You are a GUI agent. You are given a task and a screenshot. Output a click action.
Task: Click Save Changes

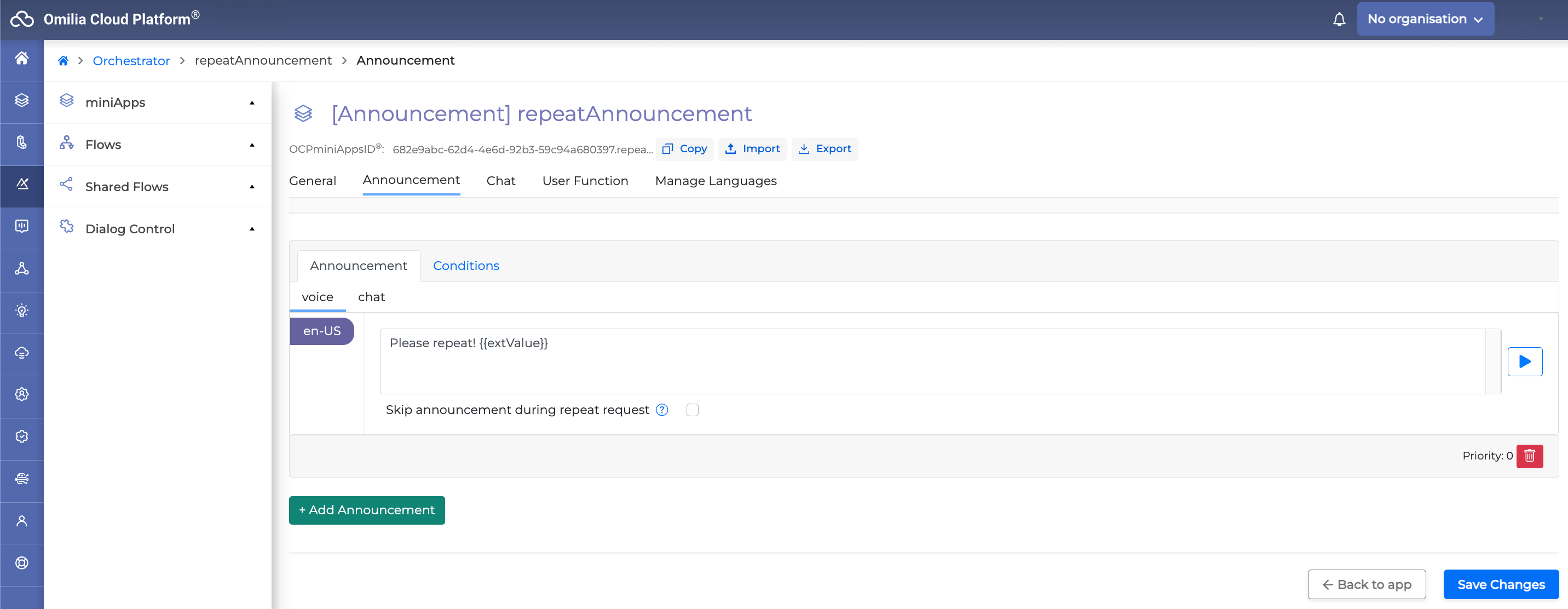1501,585
